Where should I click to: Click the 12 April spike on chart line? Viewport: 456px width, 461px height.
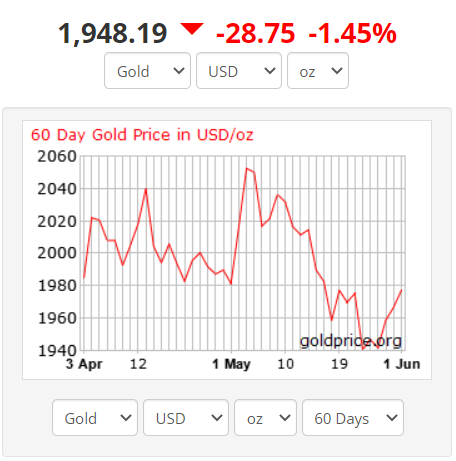(x=146, y=189)
